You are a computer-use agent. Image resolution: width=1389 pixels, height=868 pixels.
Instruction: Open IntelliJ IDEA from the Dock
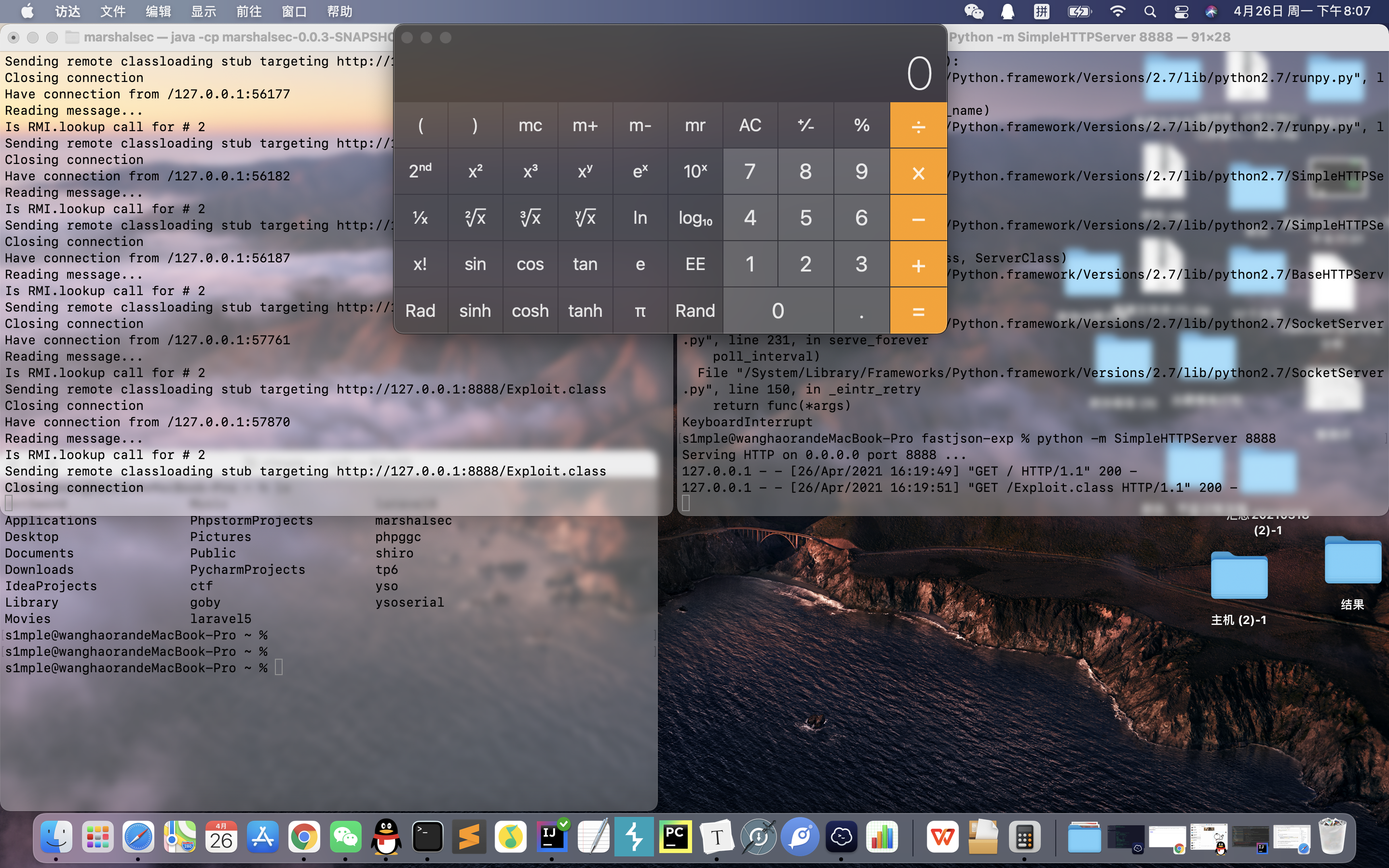coord(552,837)
